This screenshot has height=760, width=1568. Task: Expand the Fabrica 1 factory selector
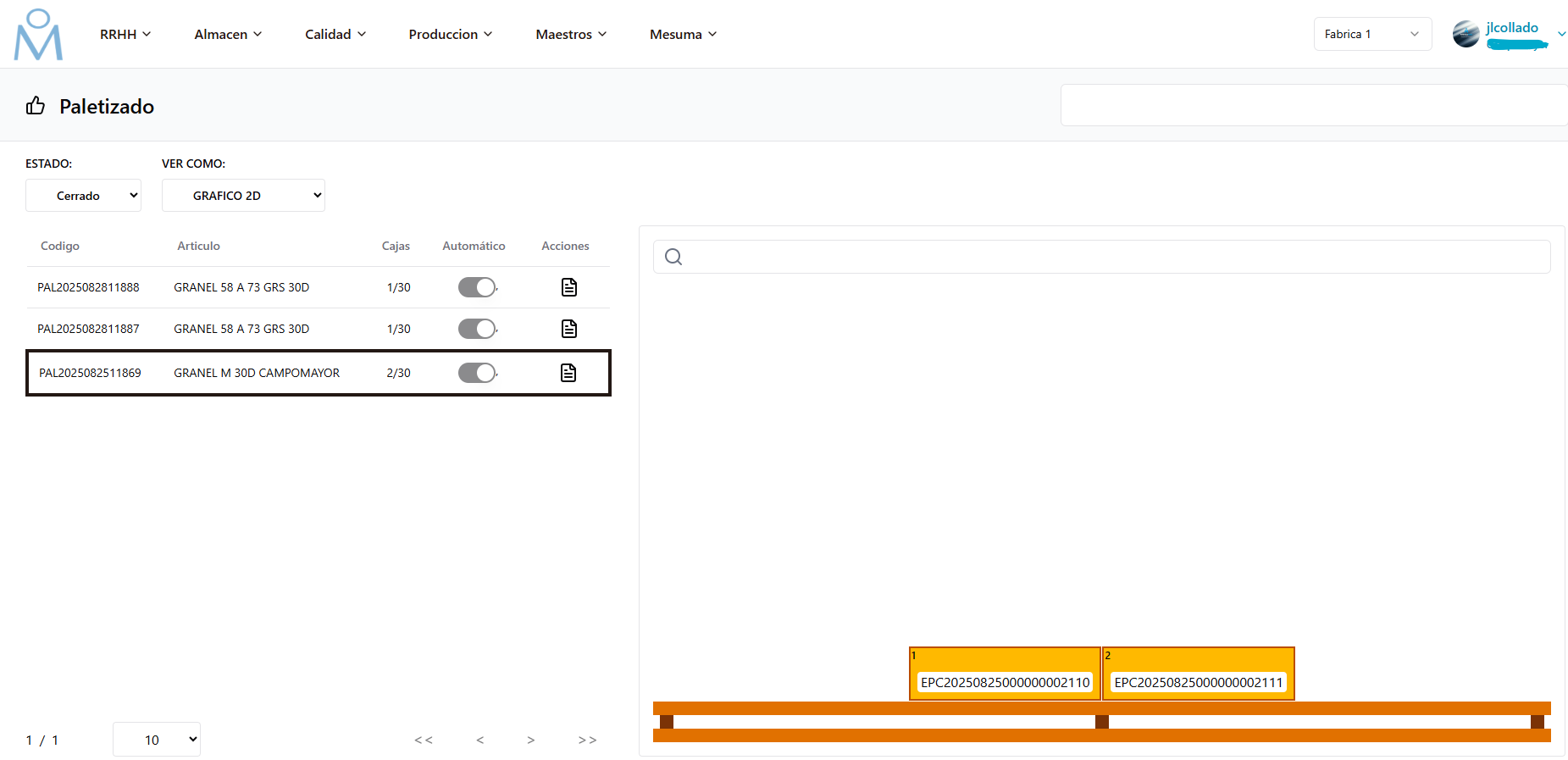pyautogui.click(x=1371, y=34)
